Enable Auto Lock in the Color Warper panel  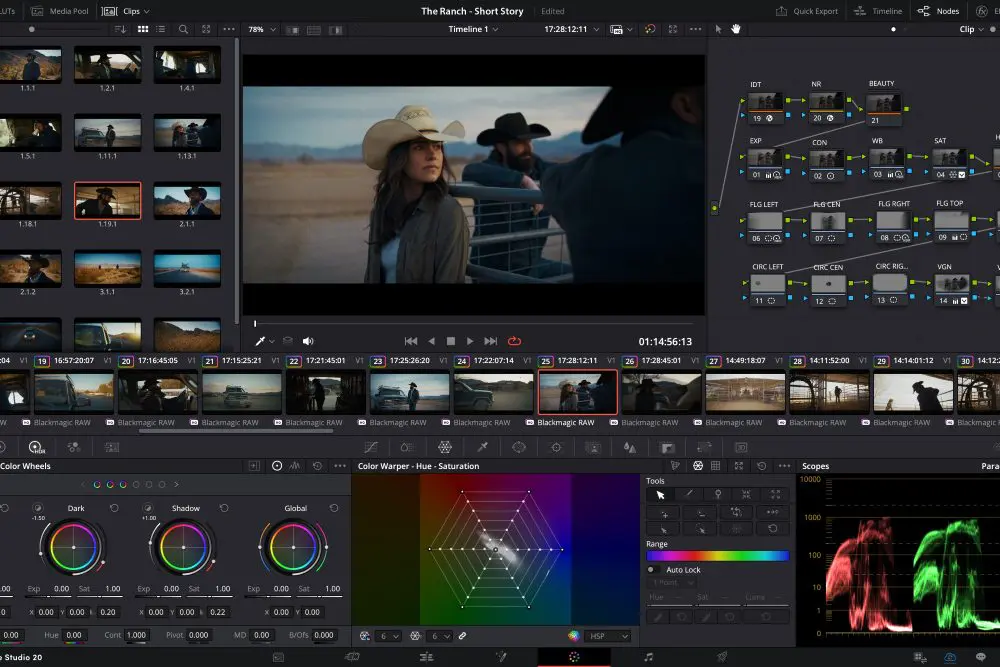pos(652,569)
